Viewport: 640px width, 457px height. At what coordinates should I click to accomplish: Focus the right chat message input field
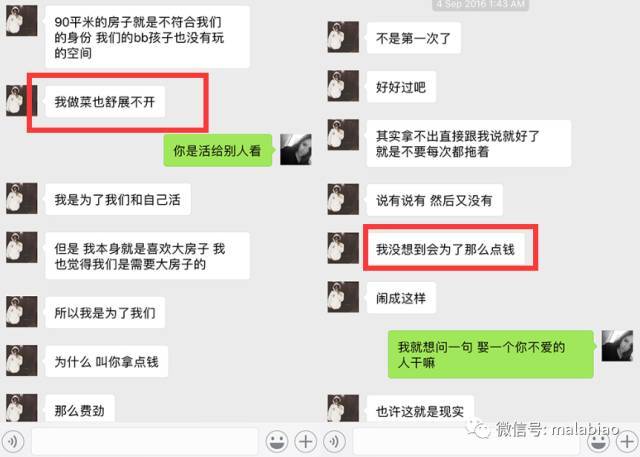point(466,441)
